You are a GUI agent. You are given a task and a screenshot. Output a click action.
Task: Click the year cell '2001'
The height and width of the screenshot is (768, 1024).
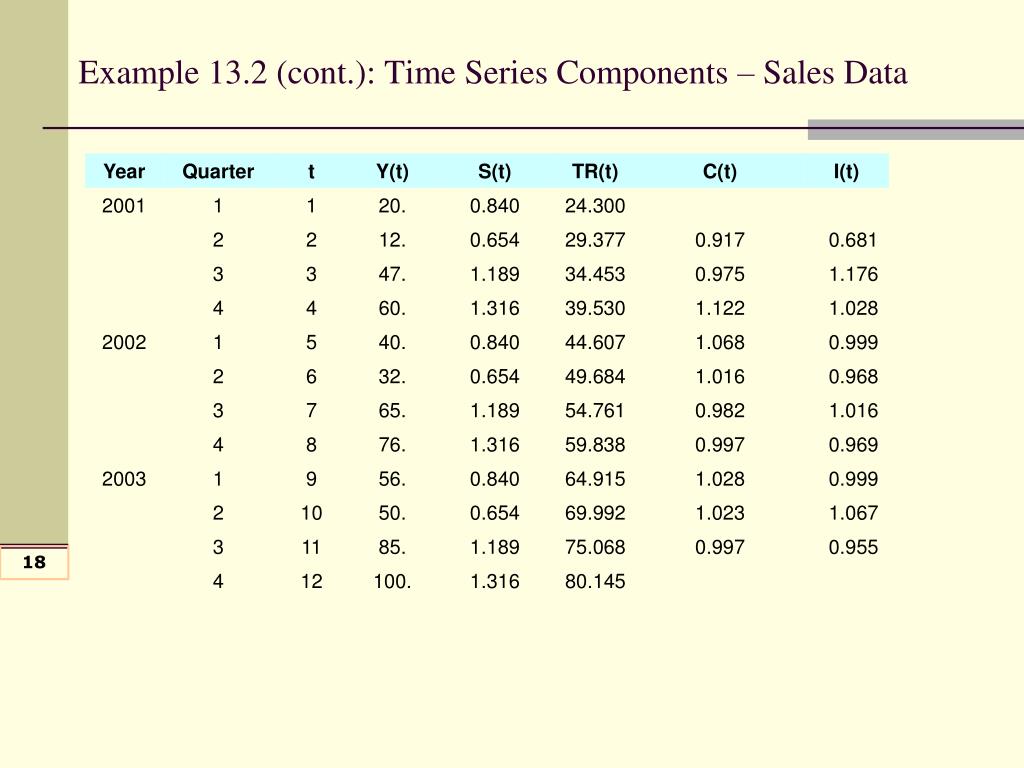123,206
